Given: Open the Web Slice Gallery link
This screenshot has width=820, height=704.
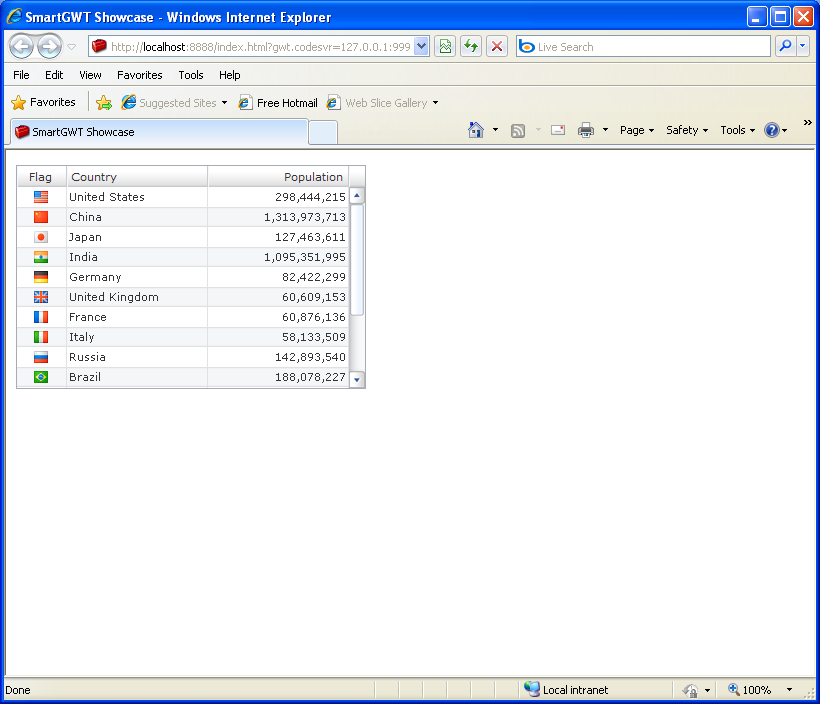Looking at the screenshot, I should 382,103.
